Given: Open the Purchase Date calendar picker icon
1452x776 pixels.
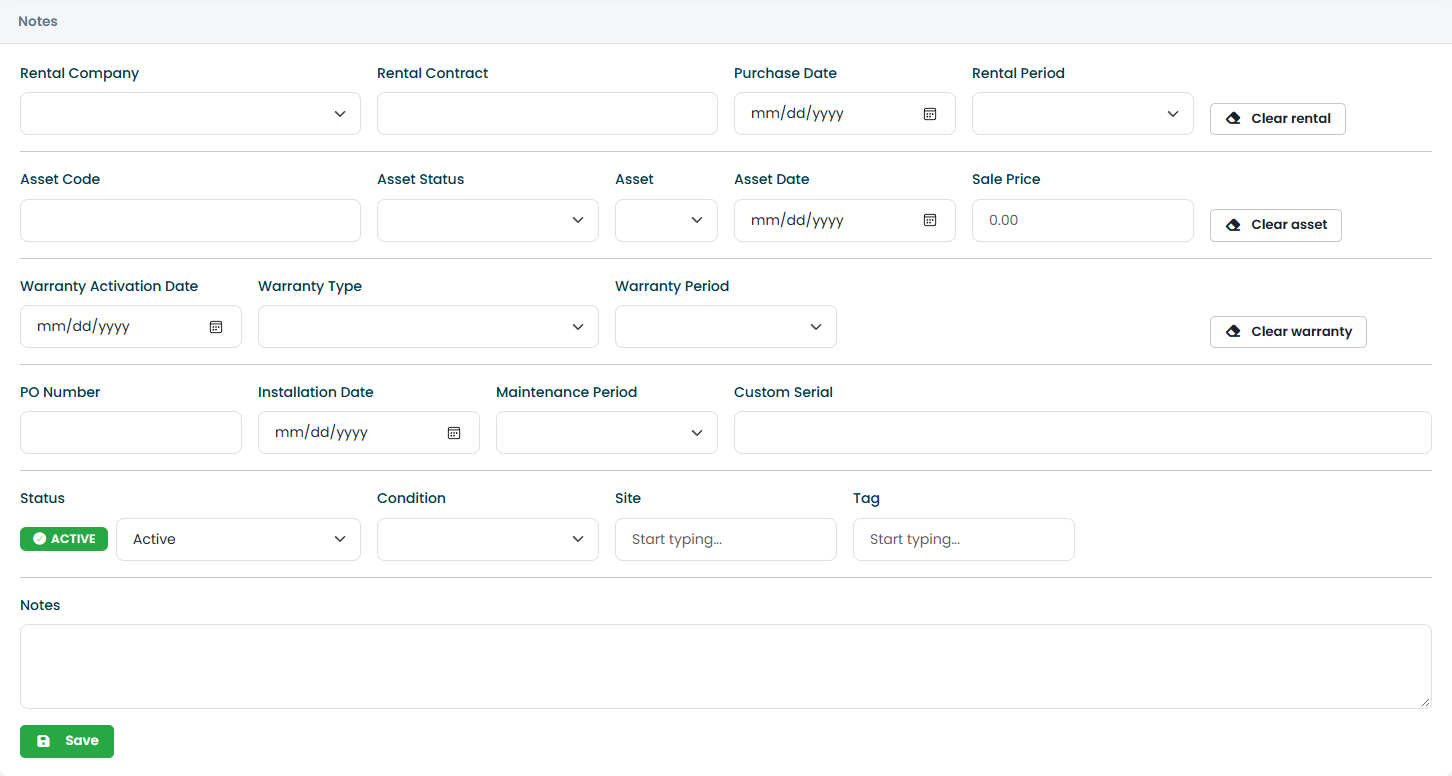Looking at the screenshot, I should (x=930, y=114).
